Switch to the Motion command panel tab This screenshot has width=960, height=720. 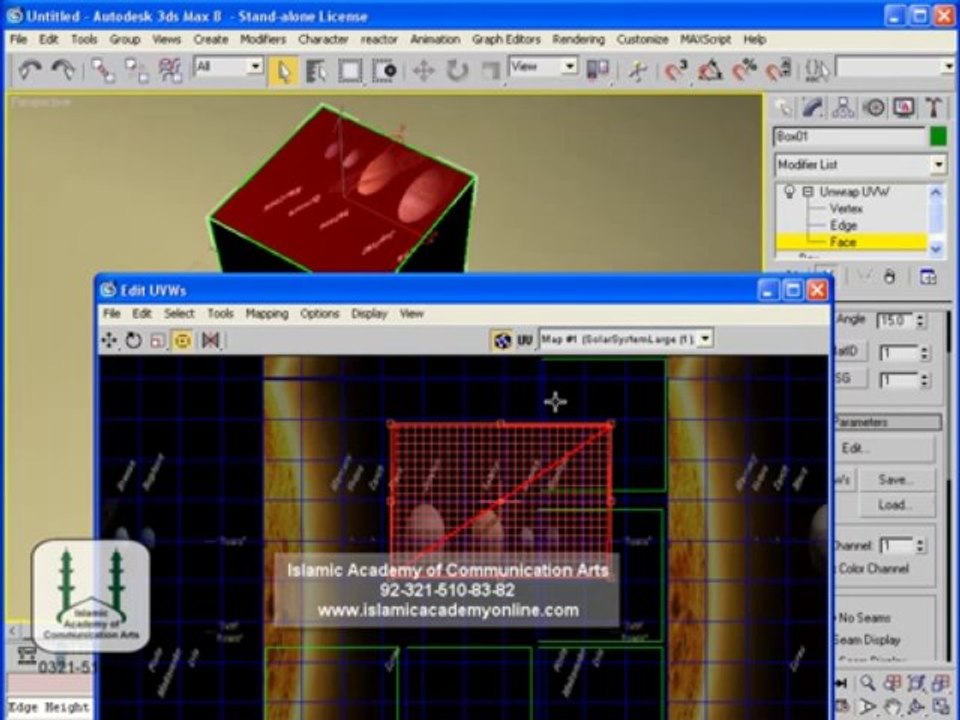tap(874, 108)
